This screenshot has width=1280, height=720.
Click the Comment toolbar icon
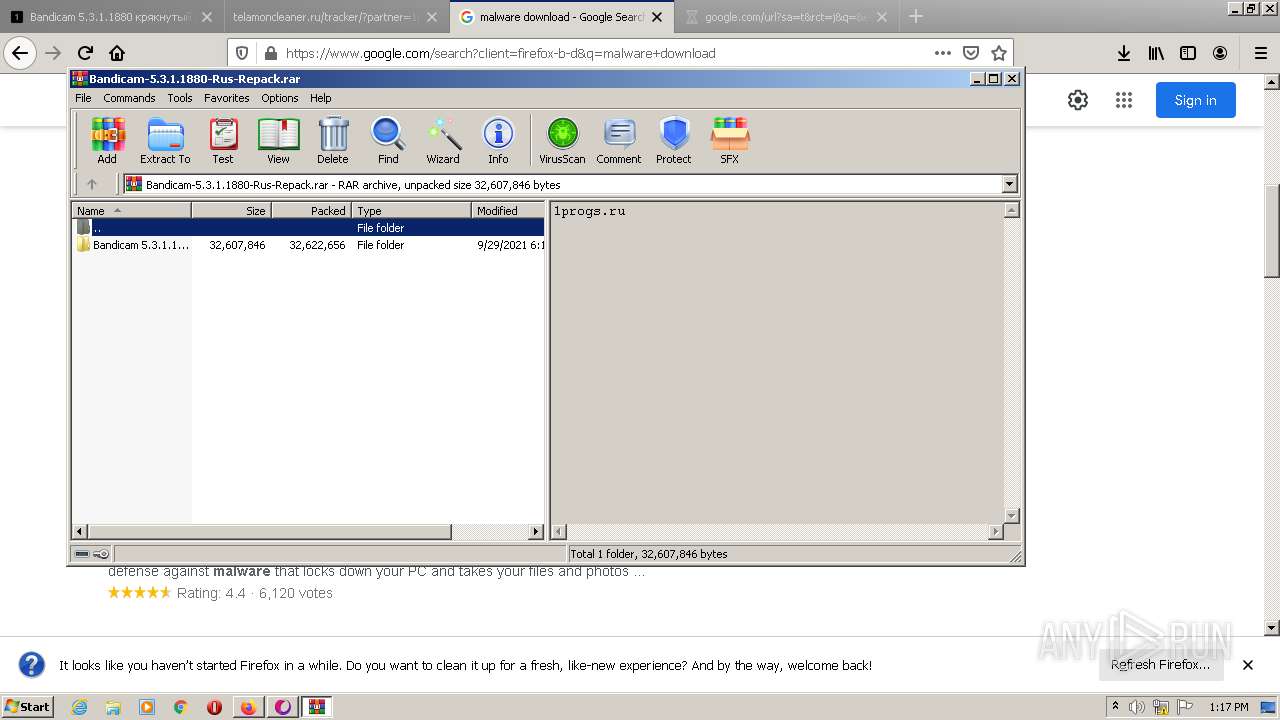pyautogui.click(x=619, y=140)
